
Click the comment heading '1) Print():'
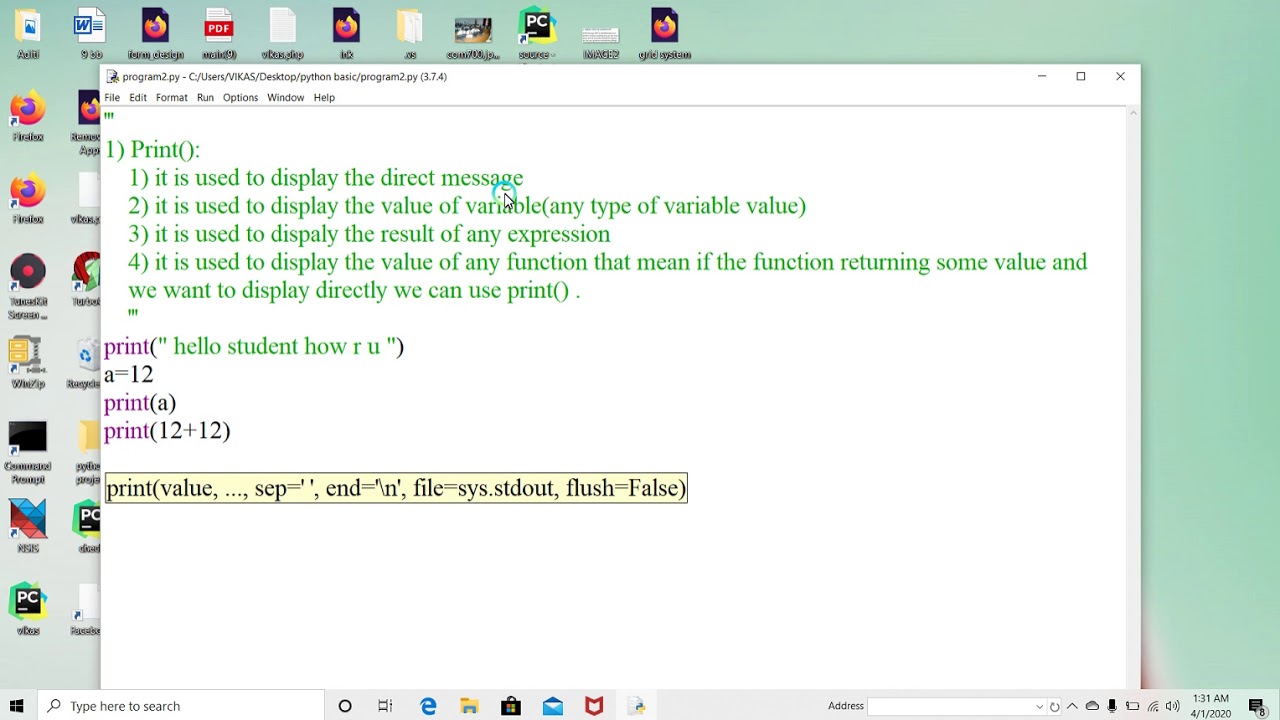[153, 150]
